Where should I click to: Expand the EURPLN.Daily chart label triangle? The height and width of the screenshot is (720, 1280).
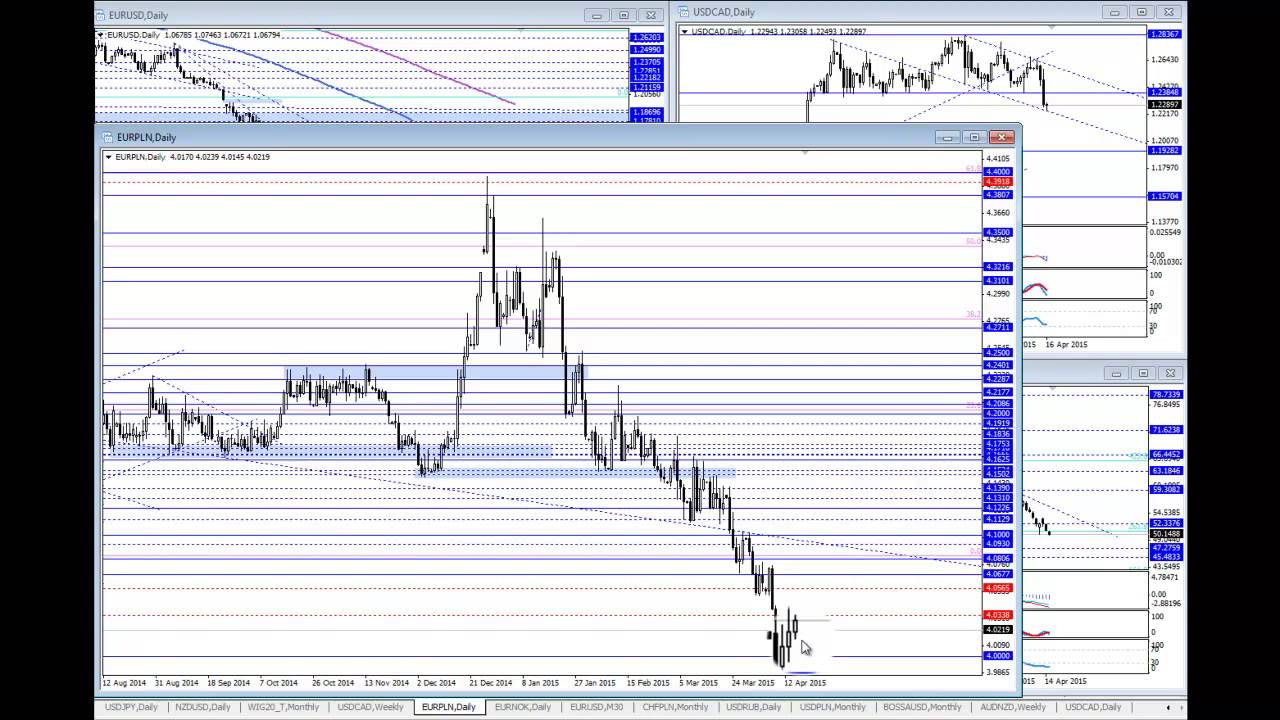coord(109,157)
